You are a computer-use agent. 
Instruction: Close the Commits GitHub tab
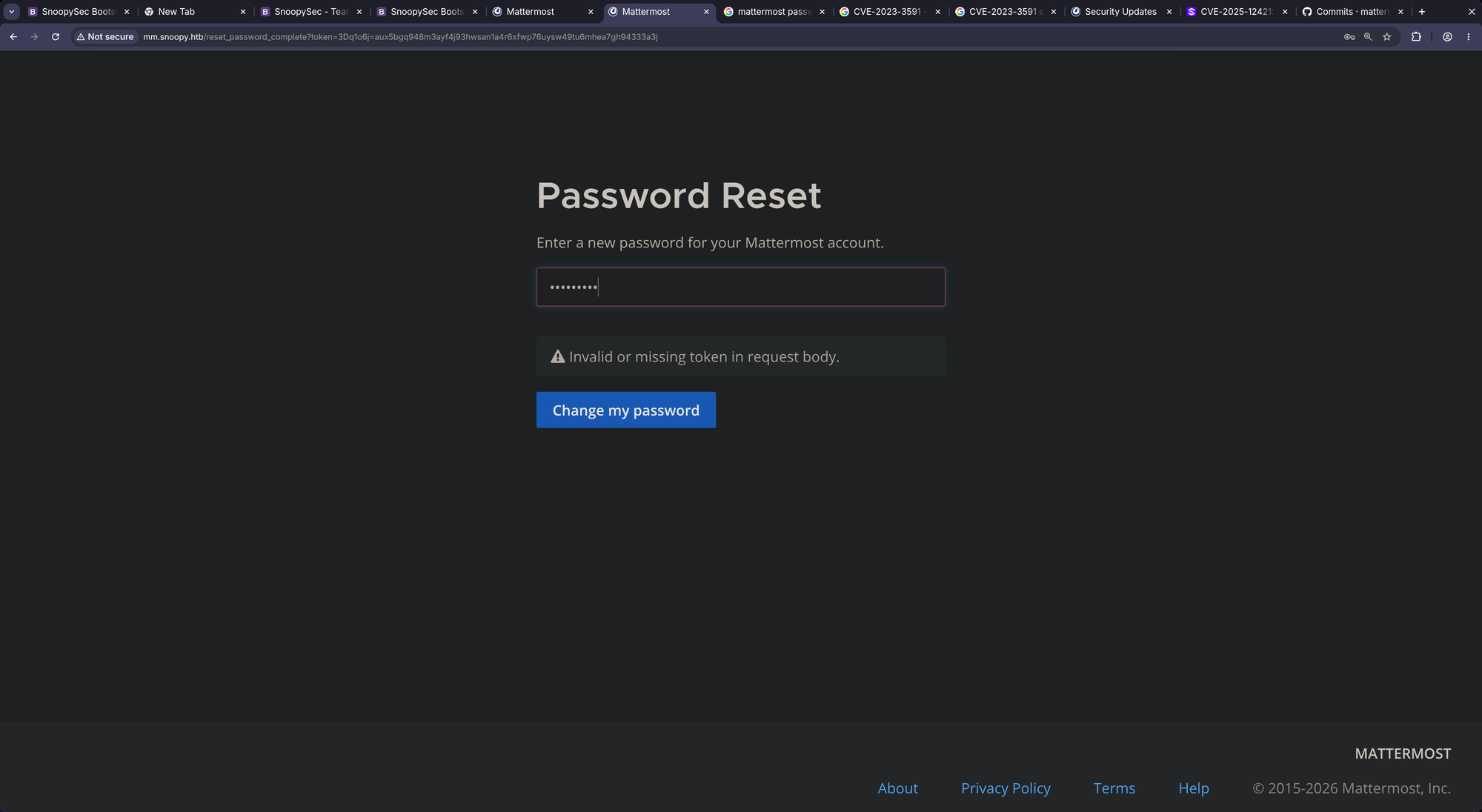[1400, 12]
